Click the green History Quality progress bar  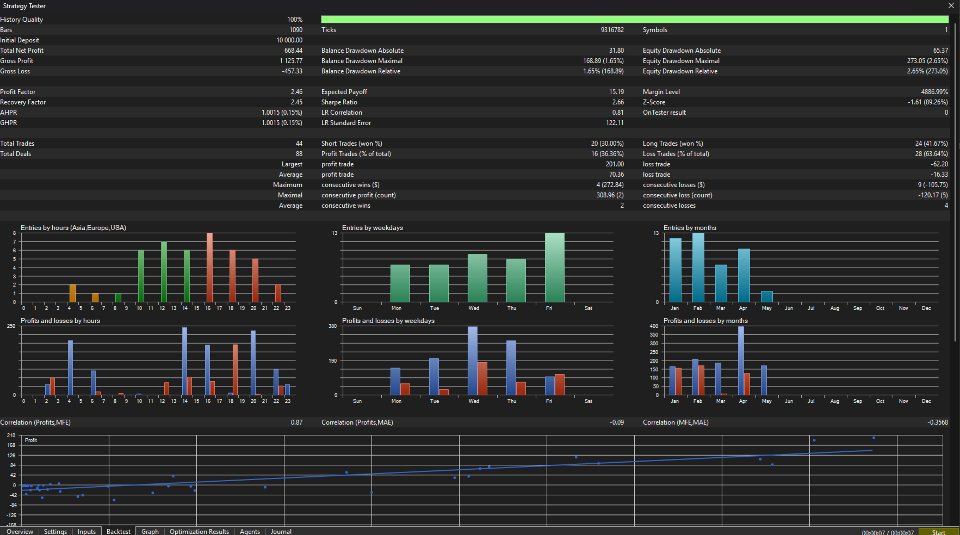point(634,20)
